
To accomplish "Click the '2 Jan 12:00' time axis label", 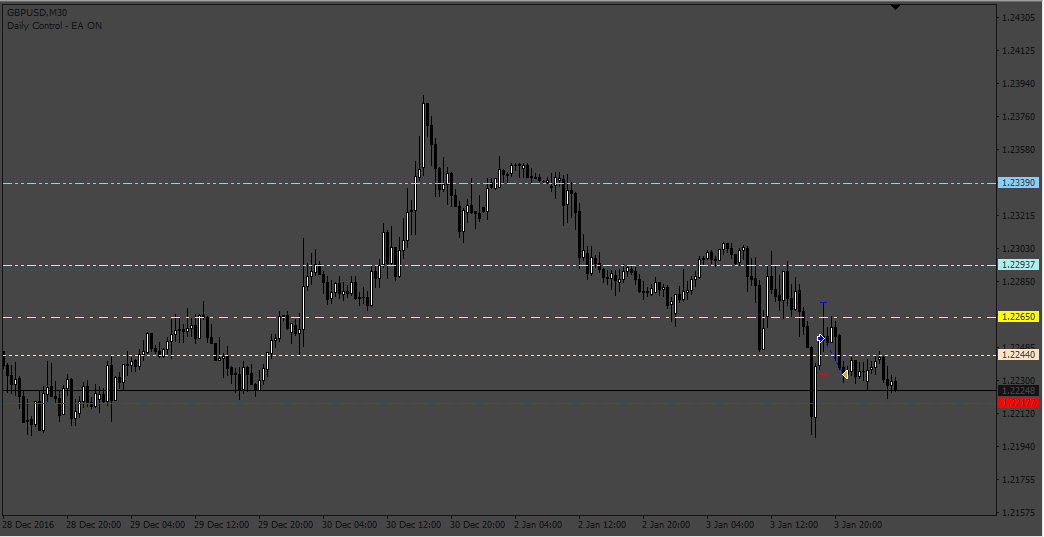I will point(603,524).
